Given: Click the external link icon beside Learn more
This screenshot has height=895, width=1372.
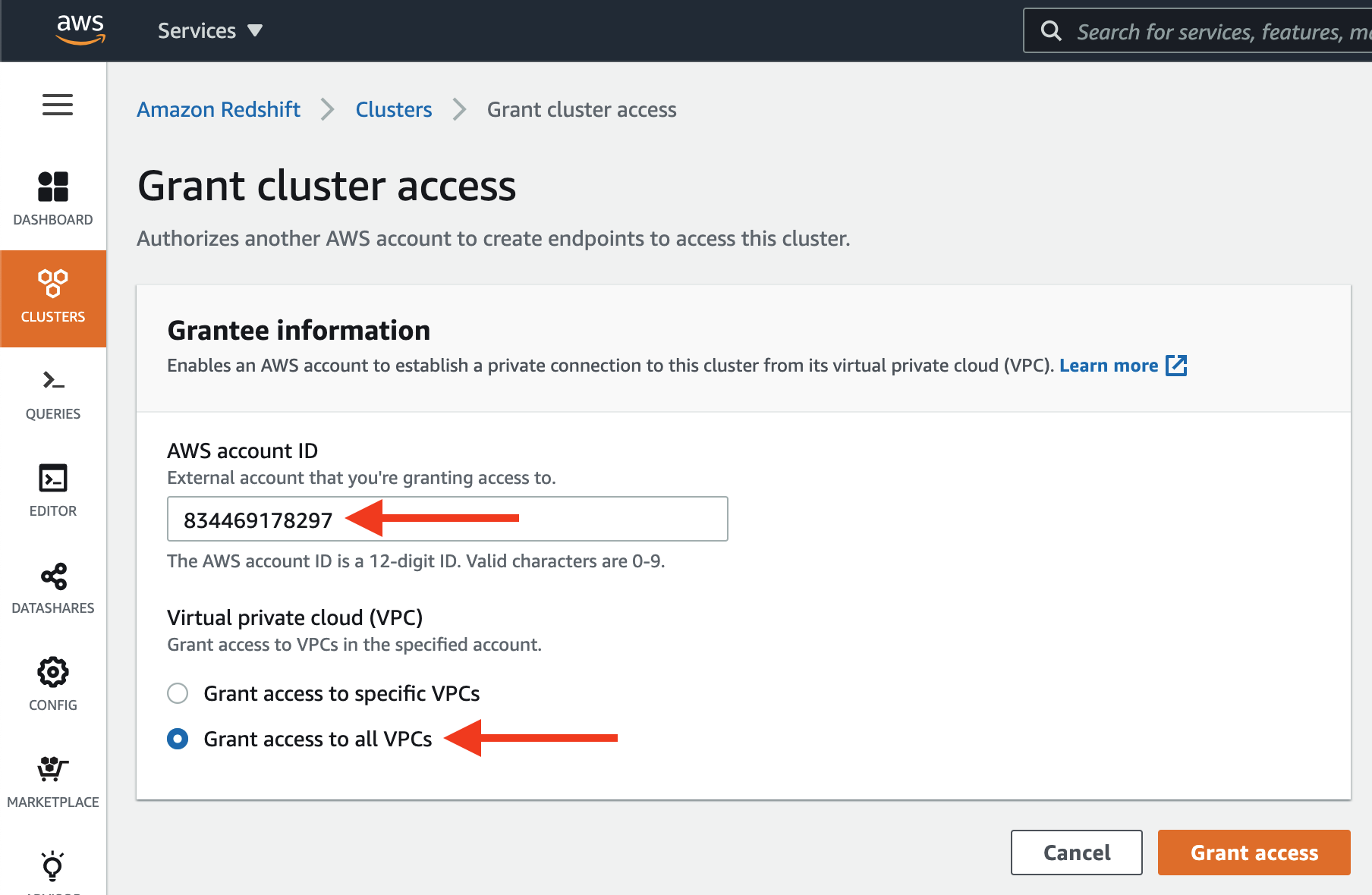Looking at the screenshot, I should (x=1176, y=366).
